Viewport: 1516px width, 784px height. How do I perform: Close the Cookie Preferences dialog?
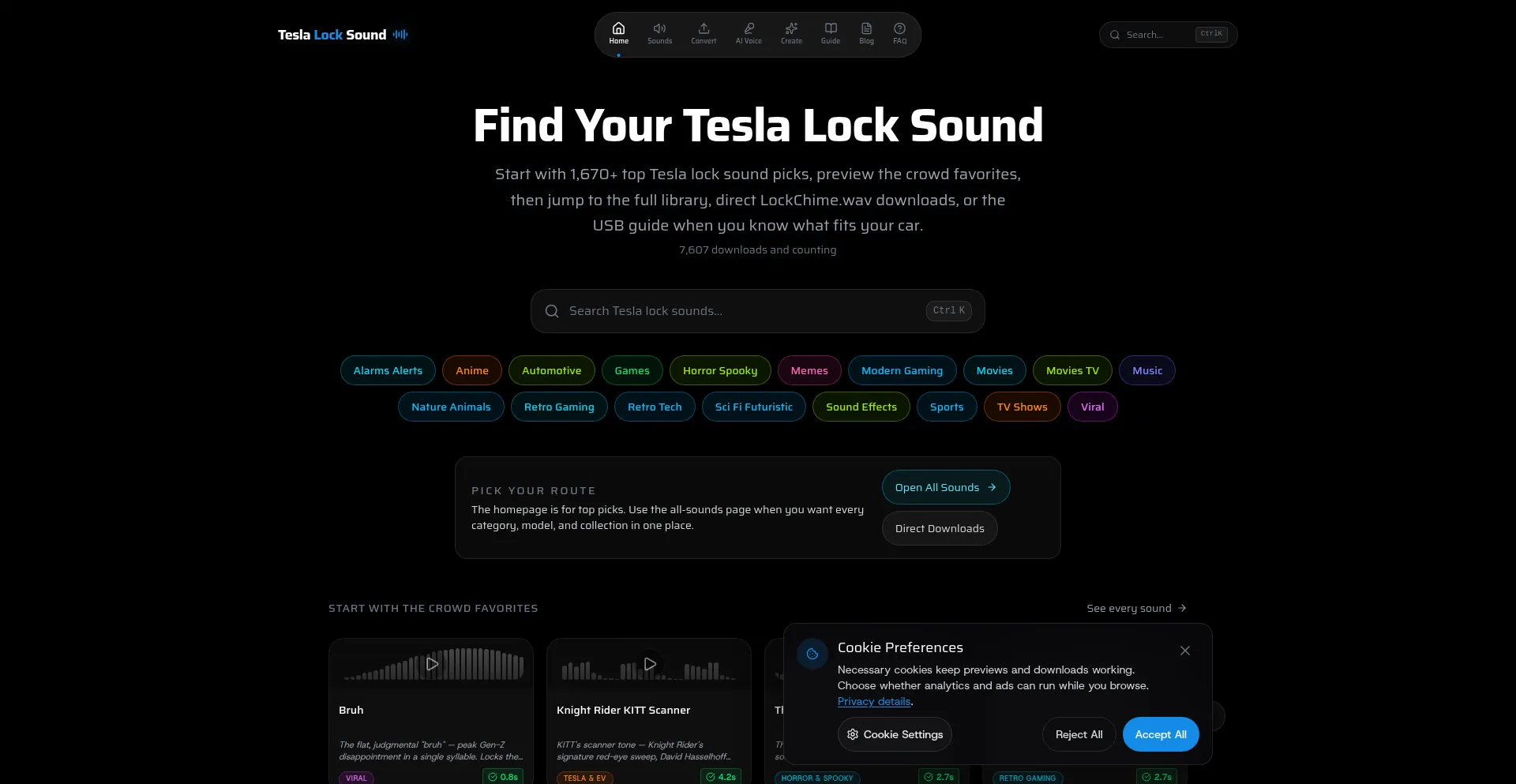pyautogui.click(x=1184, y=651)
